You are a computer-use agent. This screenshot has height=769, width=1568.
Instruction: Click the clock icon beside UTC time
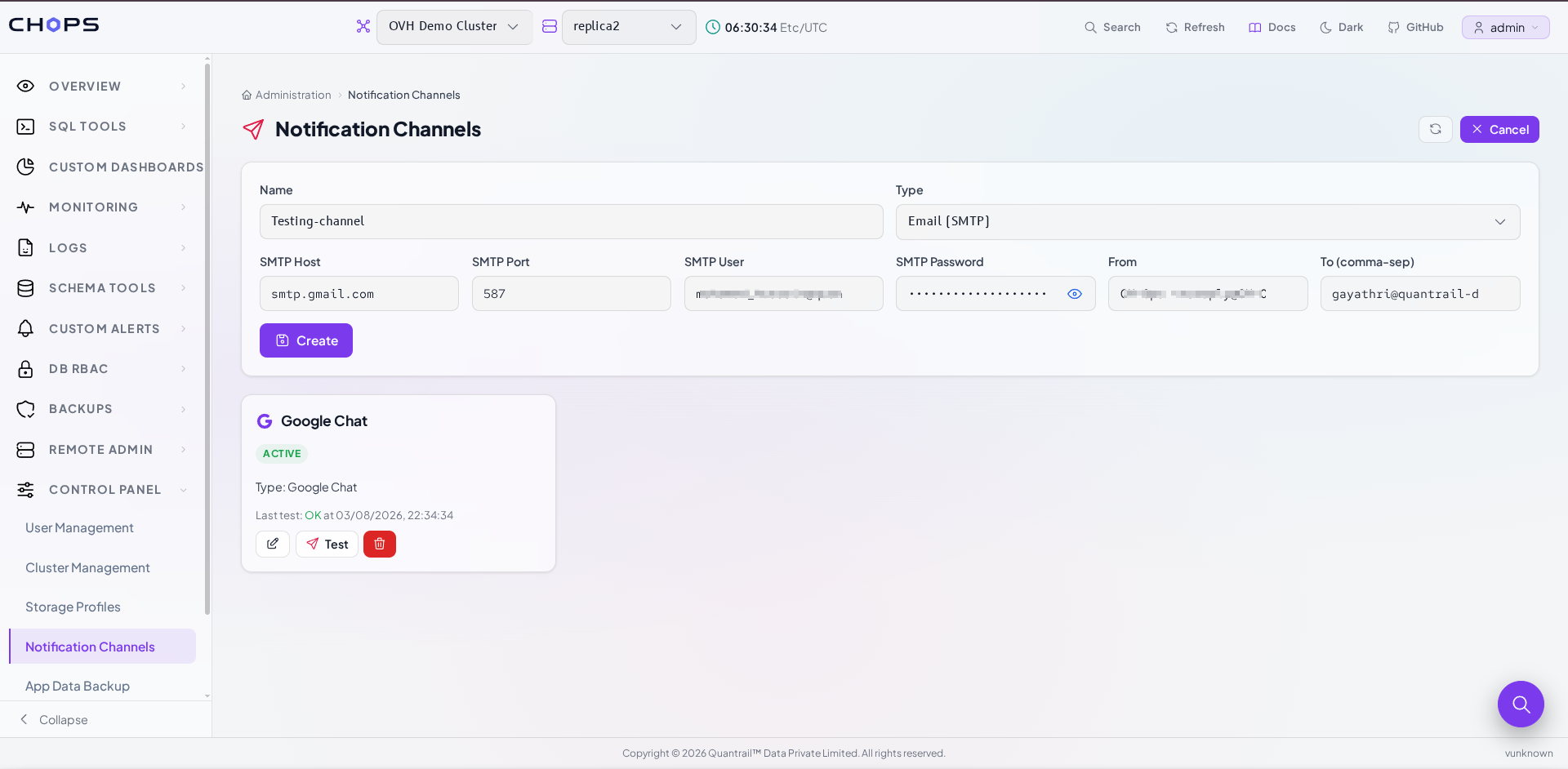pos(713,27)
